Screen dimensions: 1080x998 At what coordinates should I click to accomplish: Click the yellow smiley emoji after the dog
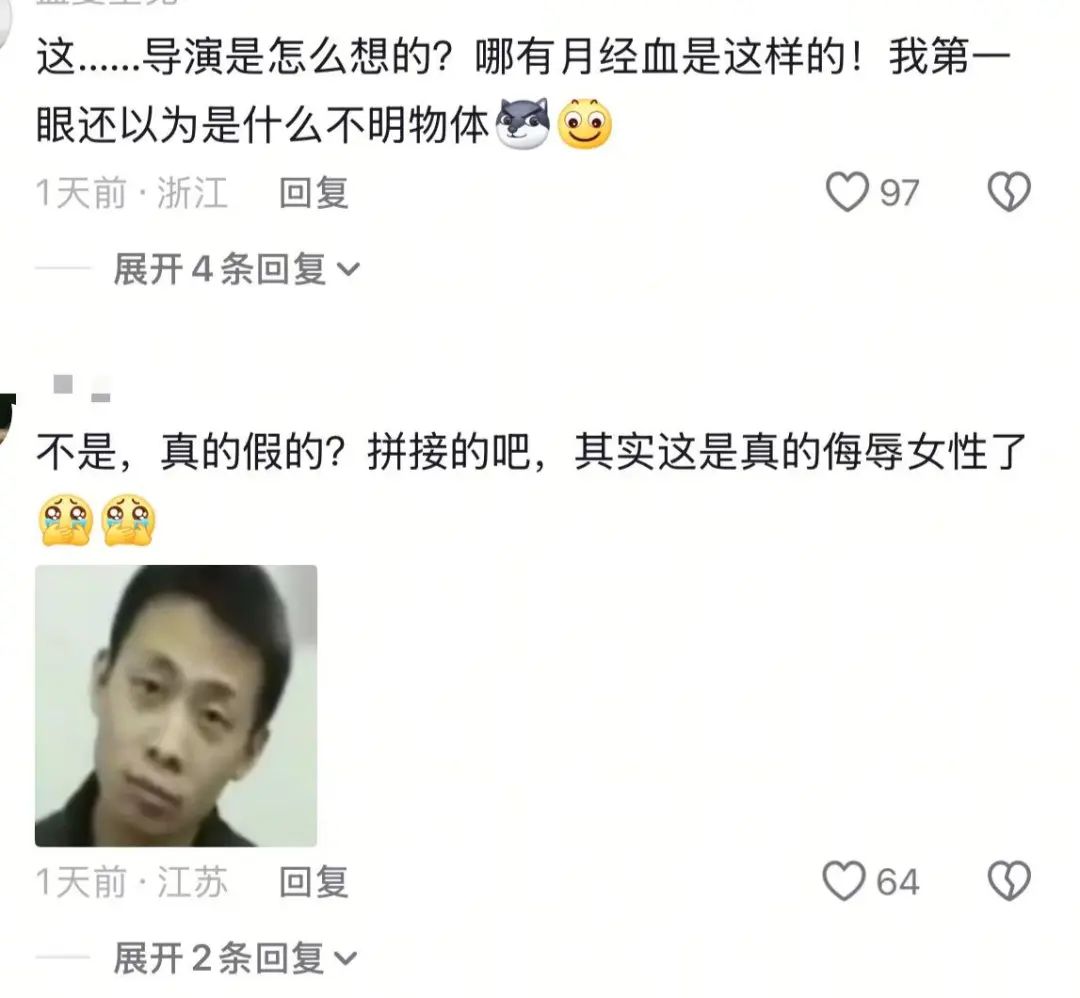[584, 126]
